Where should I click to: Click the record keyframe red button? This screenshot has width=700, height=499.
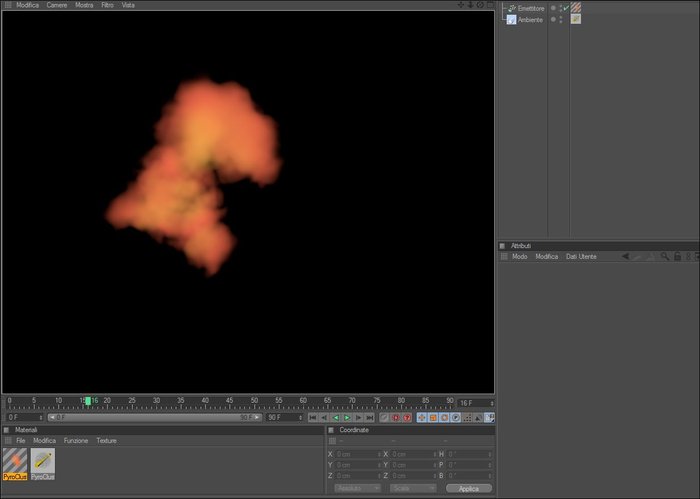pyautogui.click(x=396, y=418)
